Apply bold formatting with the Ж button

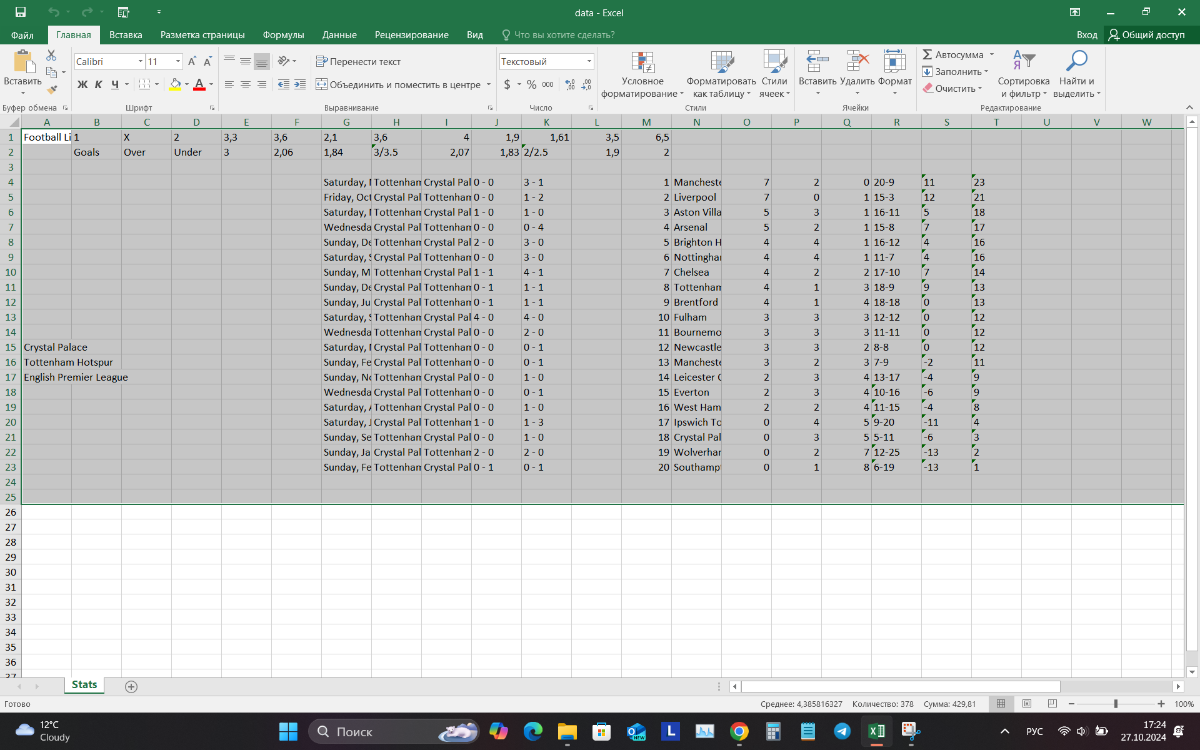[83, 85]
